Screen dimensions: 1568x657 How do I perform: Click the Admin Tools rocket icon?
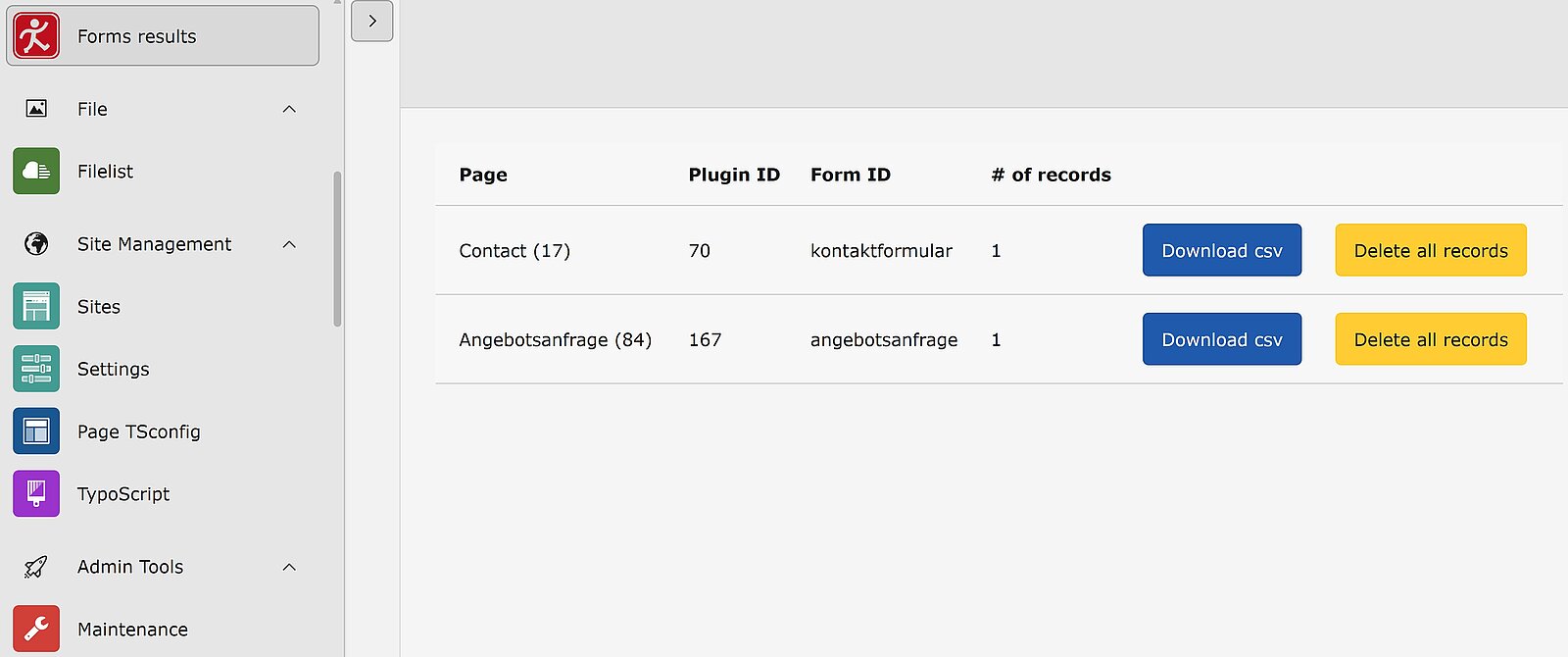[x=36, y=567]
